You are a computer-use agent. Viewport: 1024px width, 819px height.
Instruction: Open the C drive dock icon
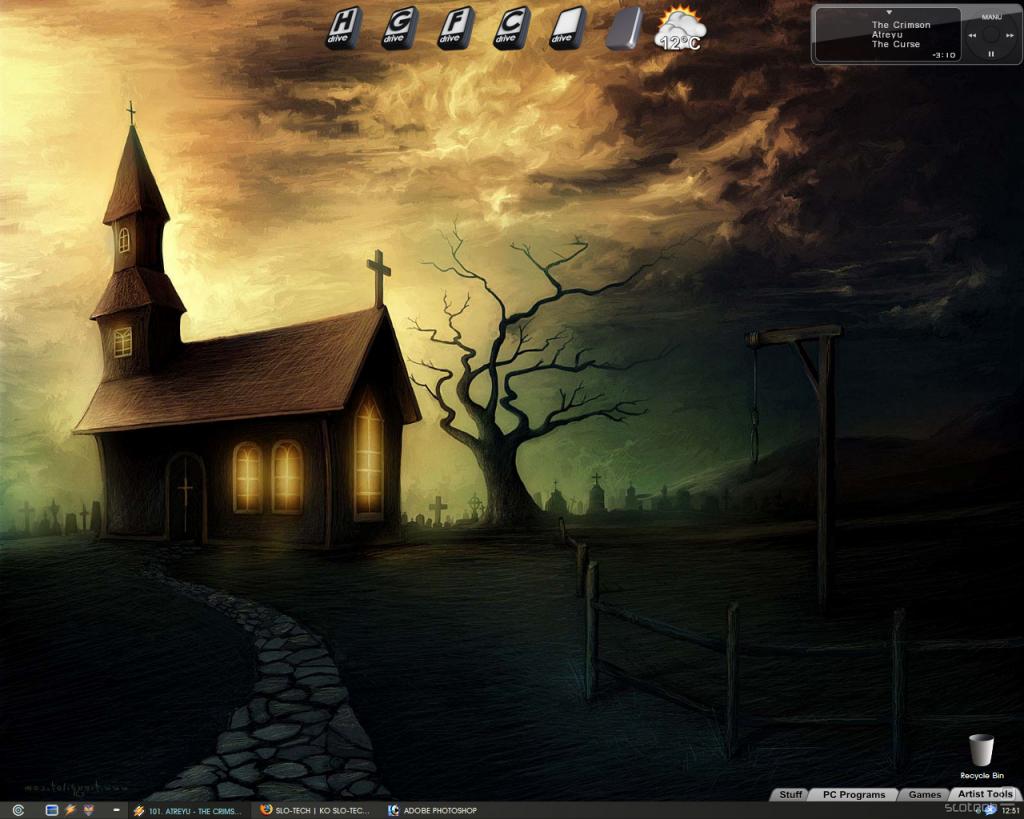tap(511, 28)
